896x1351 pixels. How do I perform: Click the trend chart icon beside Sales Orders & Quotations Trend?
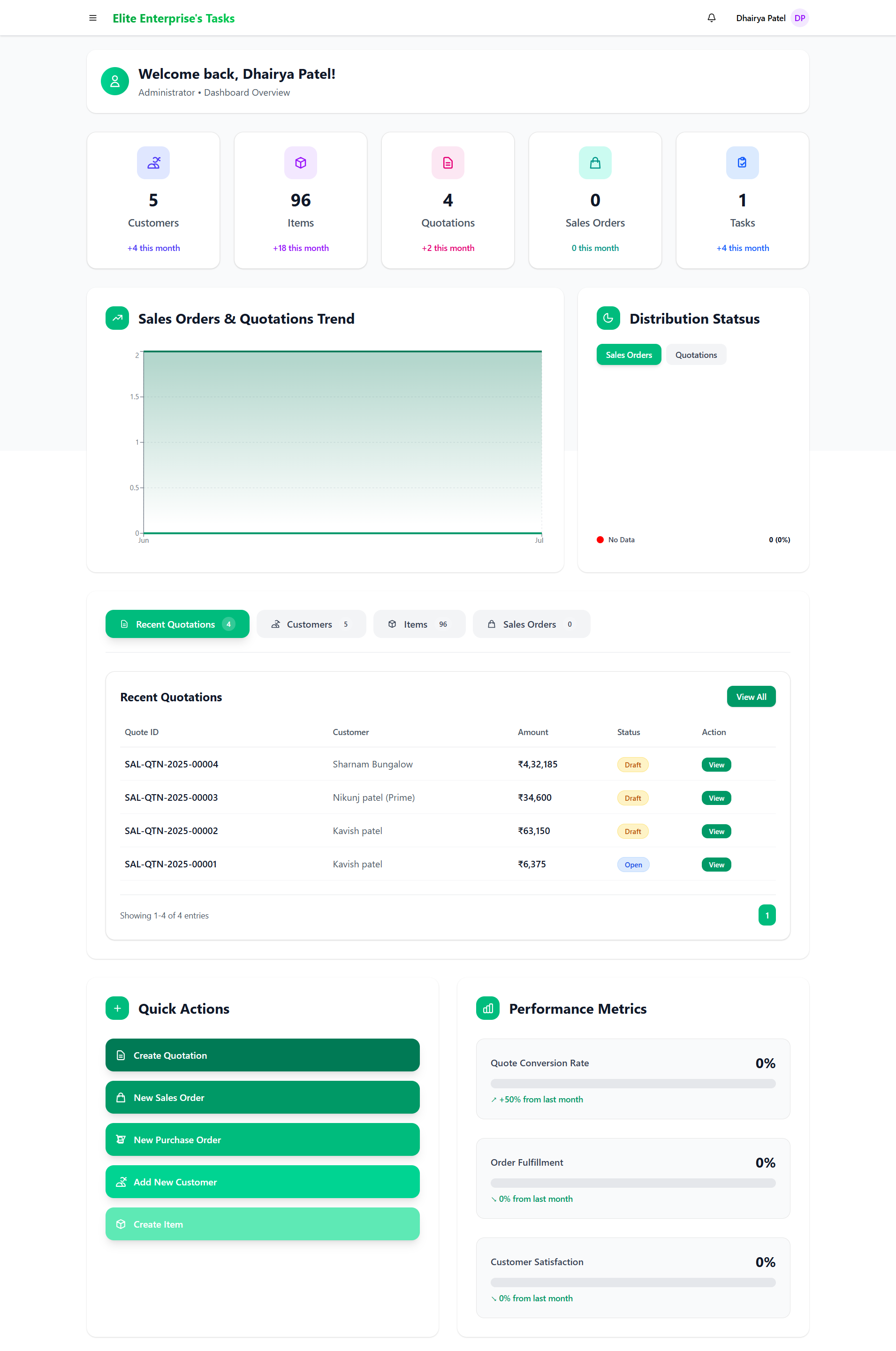[117, 318]
